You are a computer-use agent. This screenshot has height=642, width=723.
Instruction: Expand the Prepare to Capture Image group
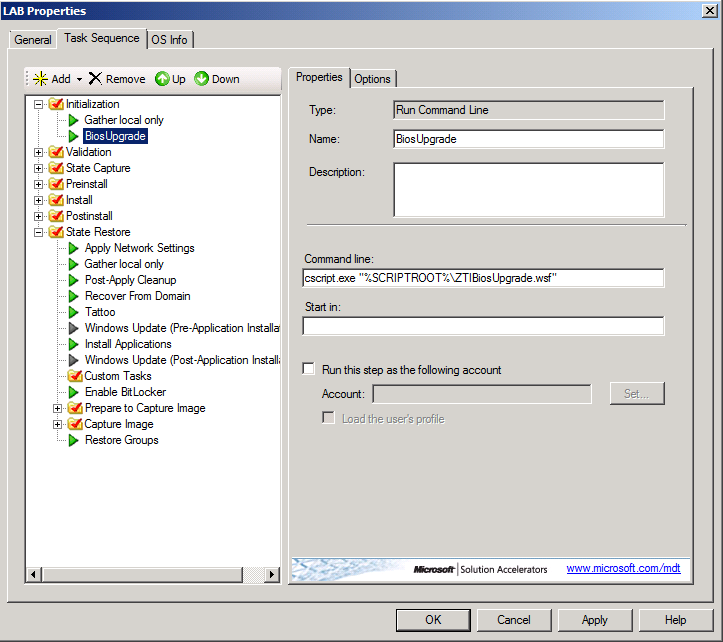58,408
